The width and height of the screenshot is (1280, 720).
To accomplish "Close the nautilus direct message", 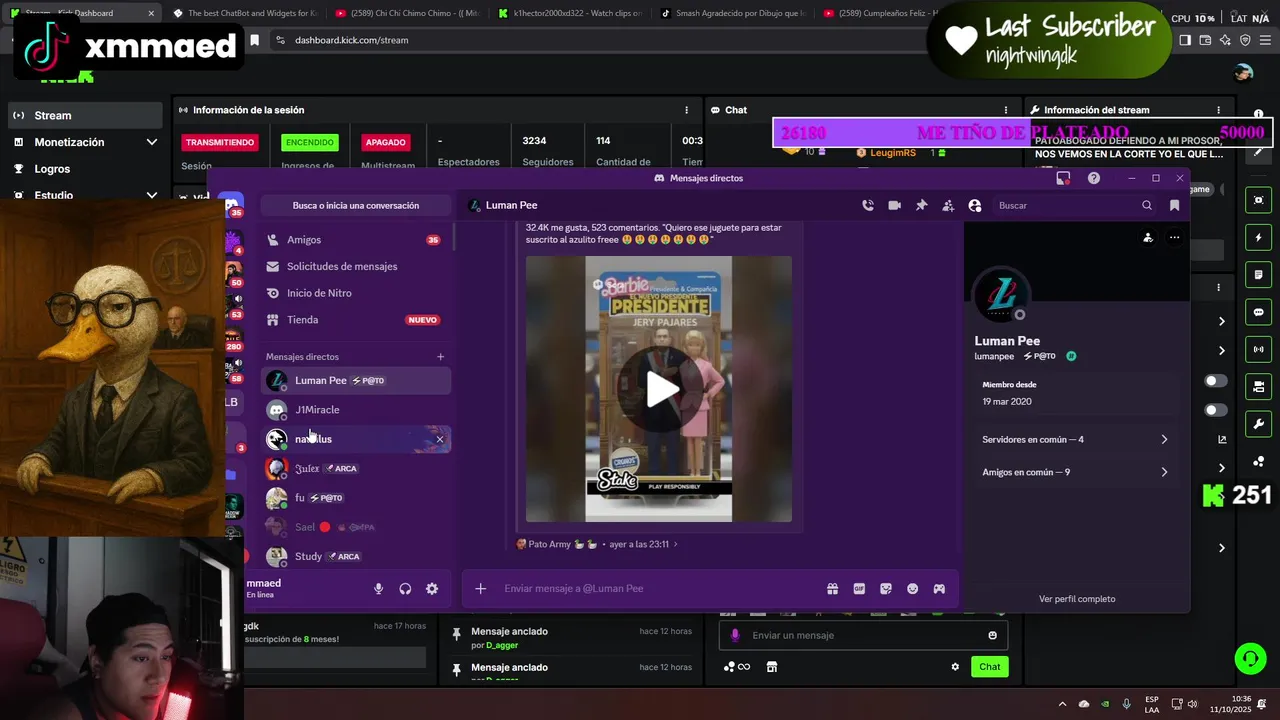I will coord(439,439).
